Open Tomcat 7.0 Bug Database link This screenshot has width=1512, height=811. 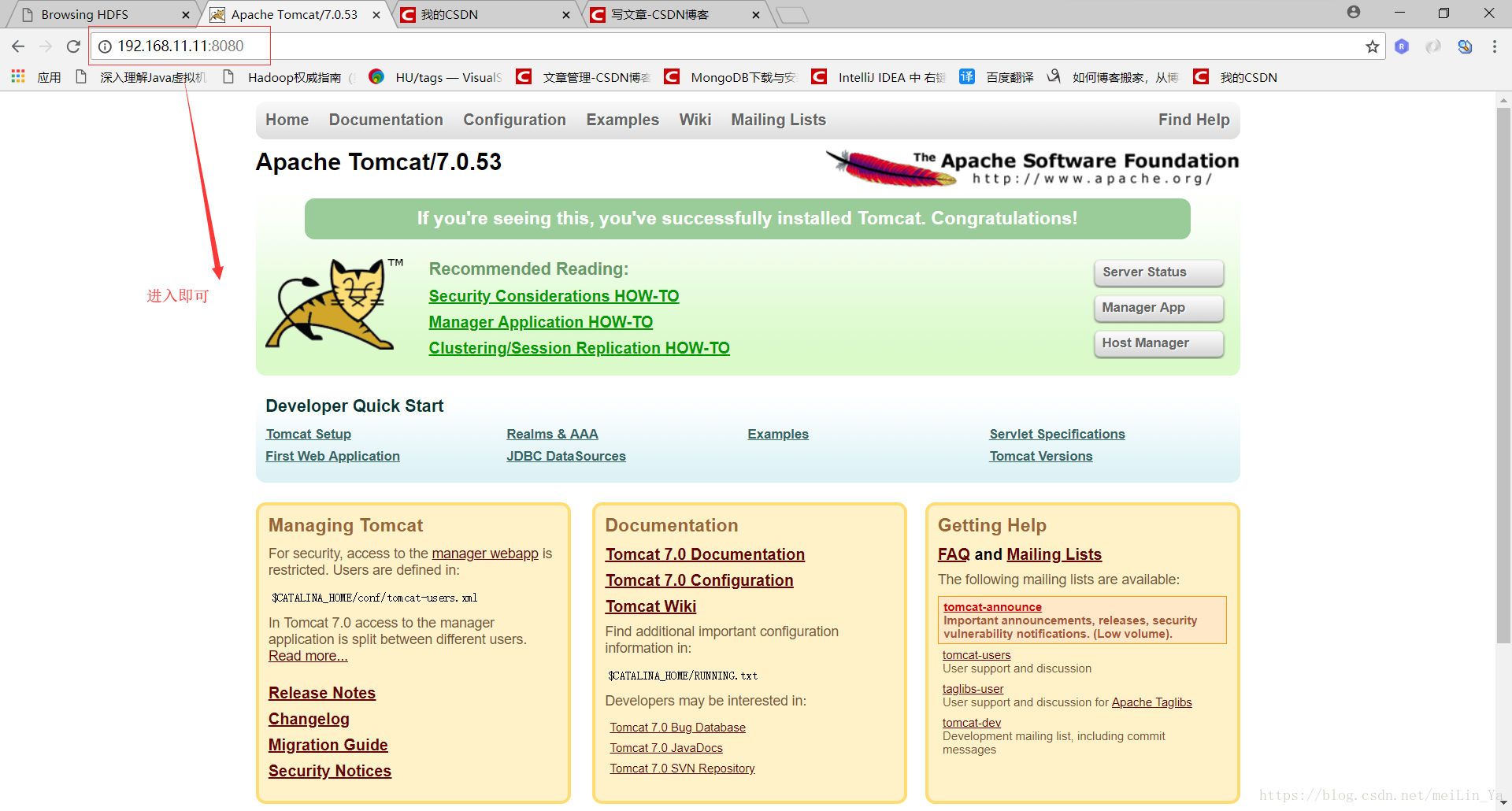click(677, 728)
